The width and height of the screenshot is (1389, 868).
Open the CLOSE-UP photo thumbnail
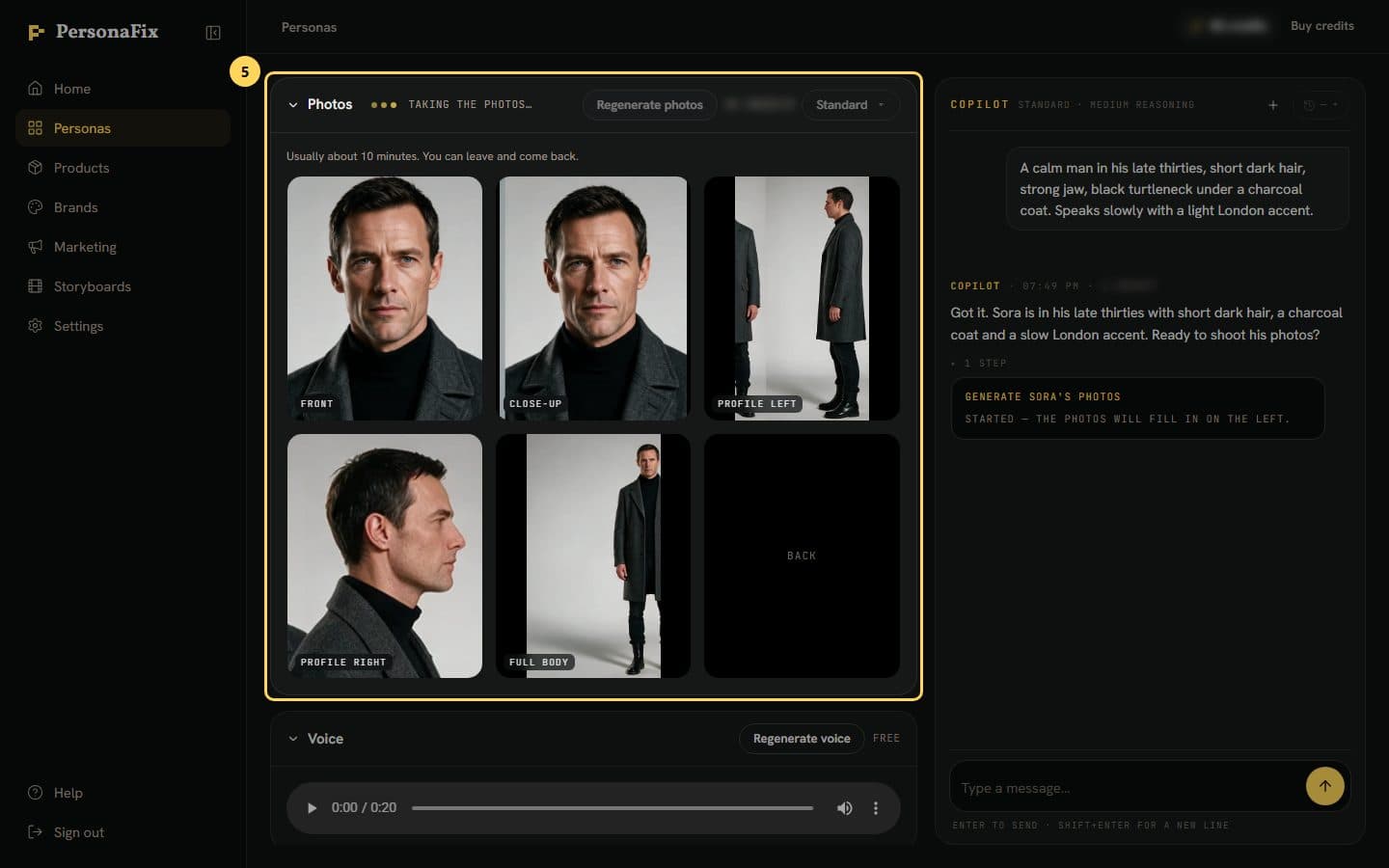(593, 298)
